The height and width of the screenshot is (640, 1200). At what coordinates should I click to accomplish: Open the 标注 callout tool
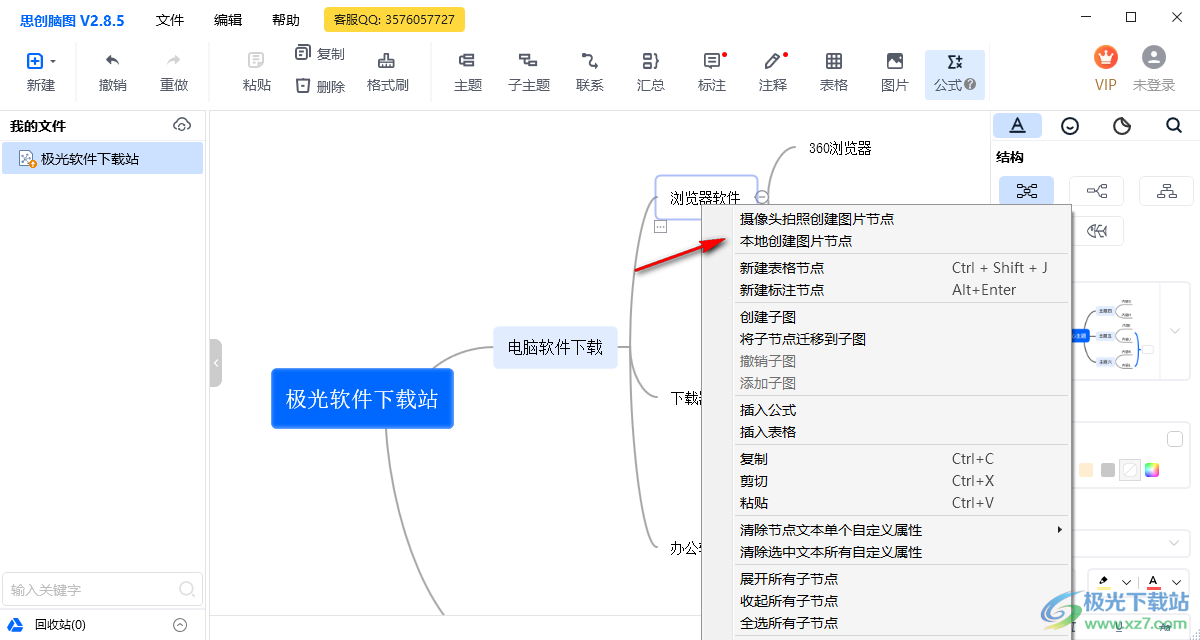click(712, 73)
